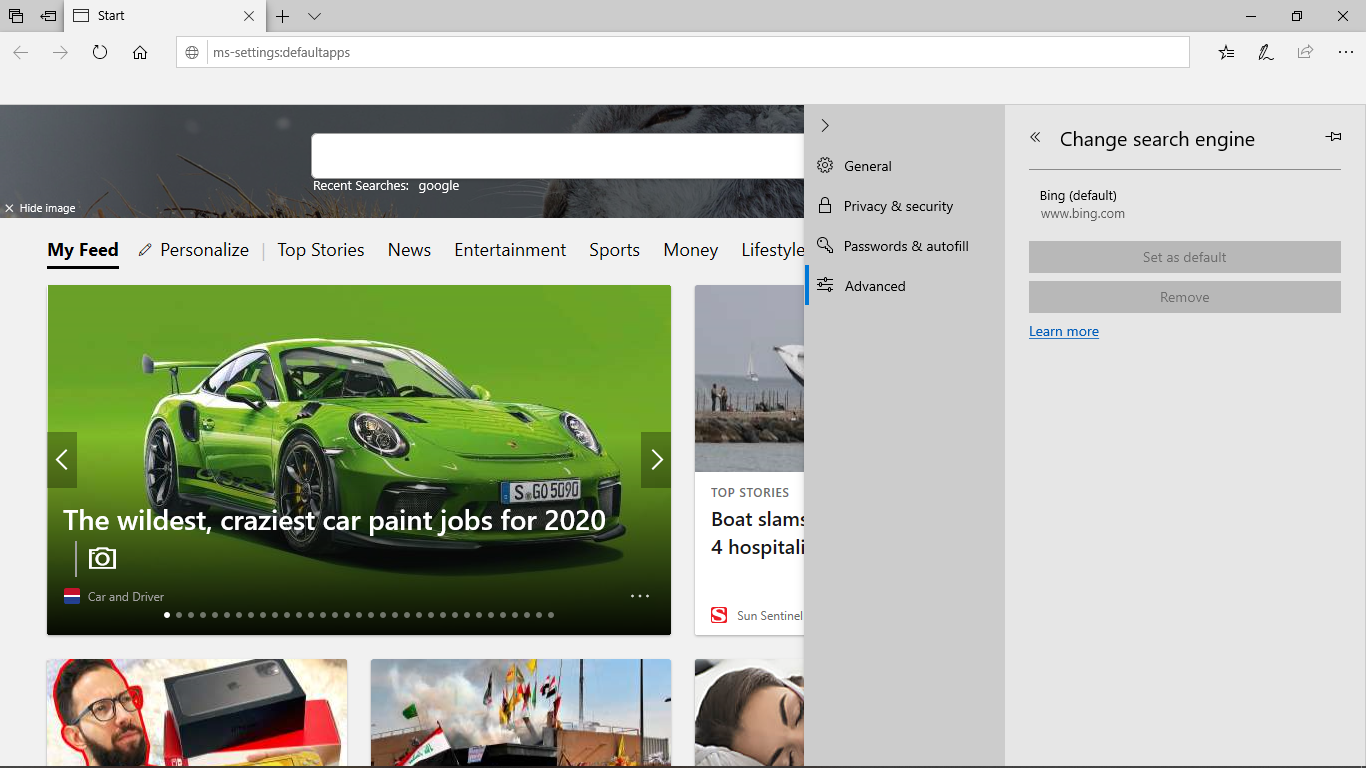Open Settings and more ellipsis menu
Viewport: 1366px width, 768px height.
tap(1345, 52)
